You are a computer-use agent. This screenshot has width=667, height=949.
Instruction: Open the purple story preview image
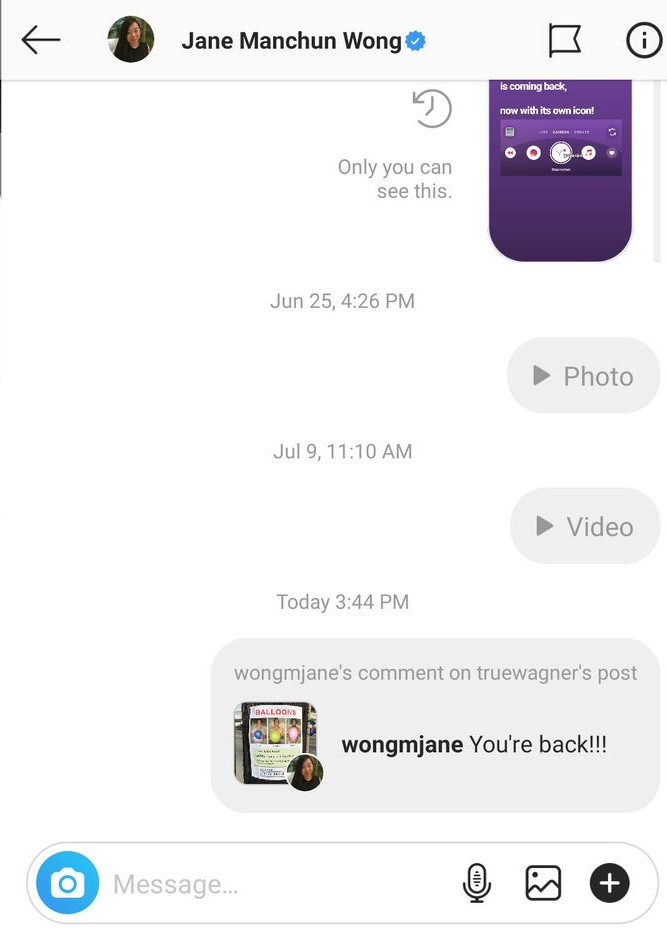coord(560,170)
